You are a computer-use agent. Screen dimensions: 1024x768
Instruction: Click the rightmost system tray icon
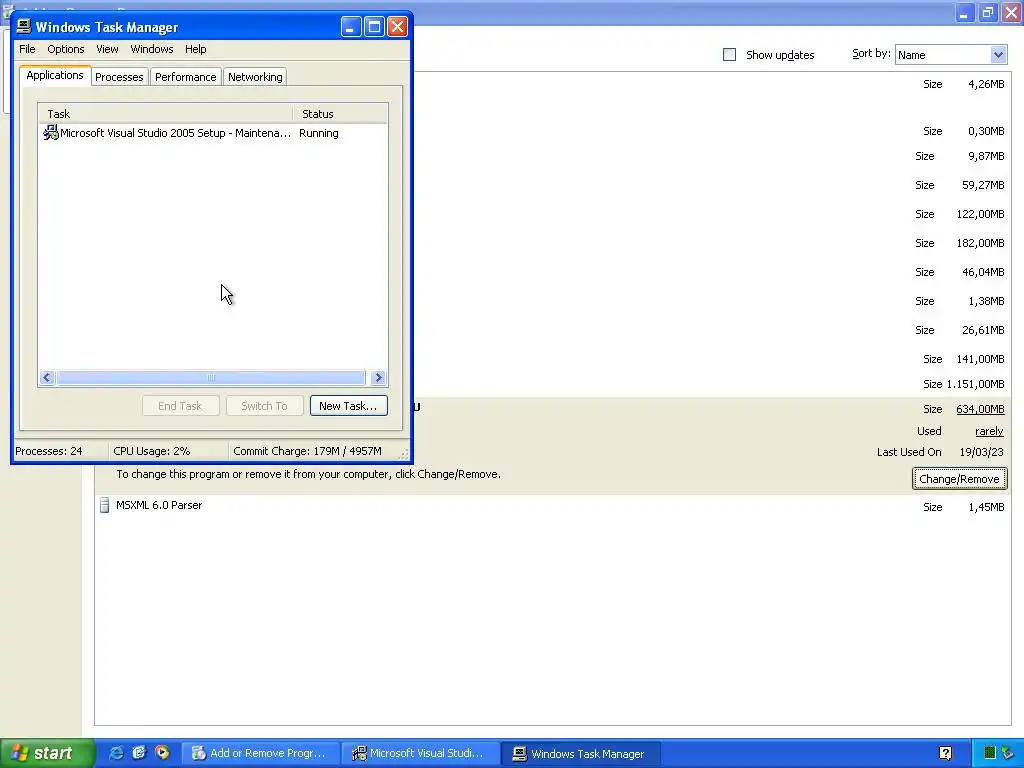point(1008,753)
